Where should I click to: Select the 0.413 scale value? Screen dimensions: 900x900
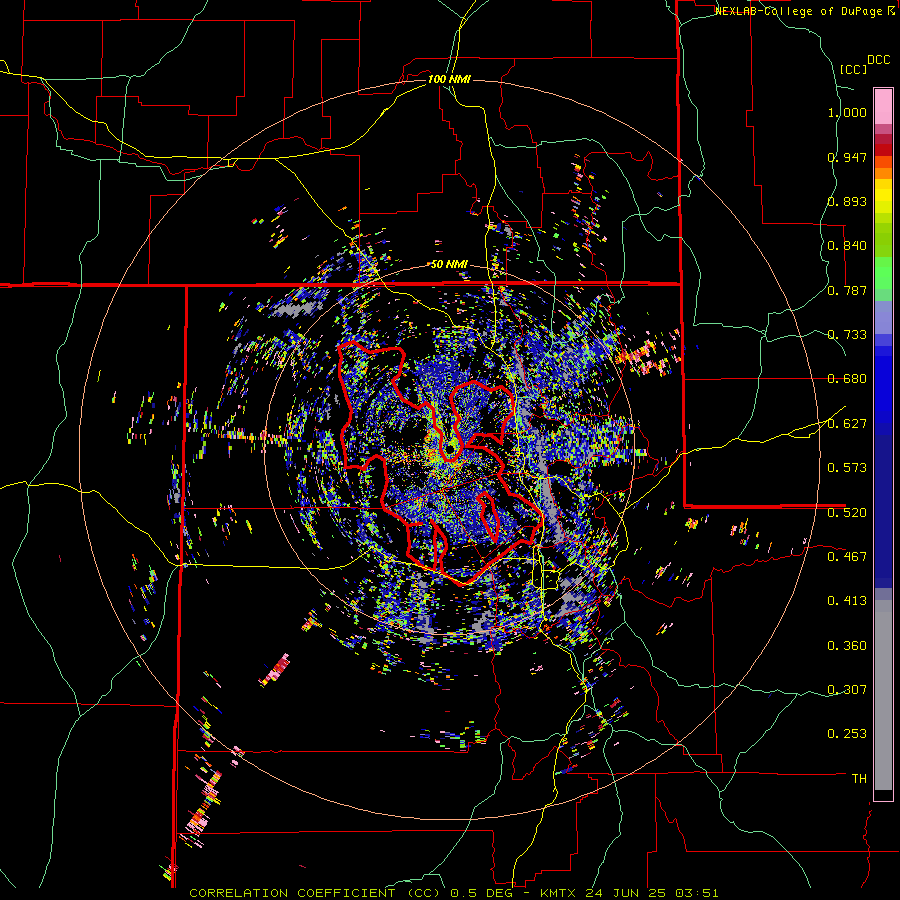point(847,601)
